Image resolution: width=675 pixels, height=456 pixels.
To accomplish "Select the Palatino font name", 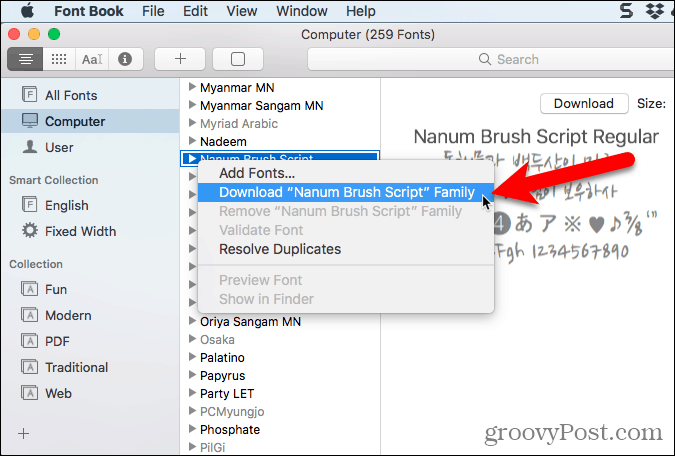I will click(x=222, y=358).
